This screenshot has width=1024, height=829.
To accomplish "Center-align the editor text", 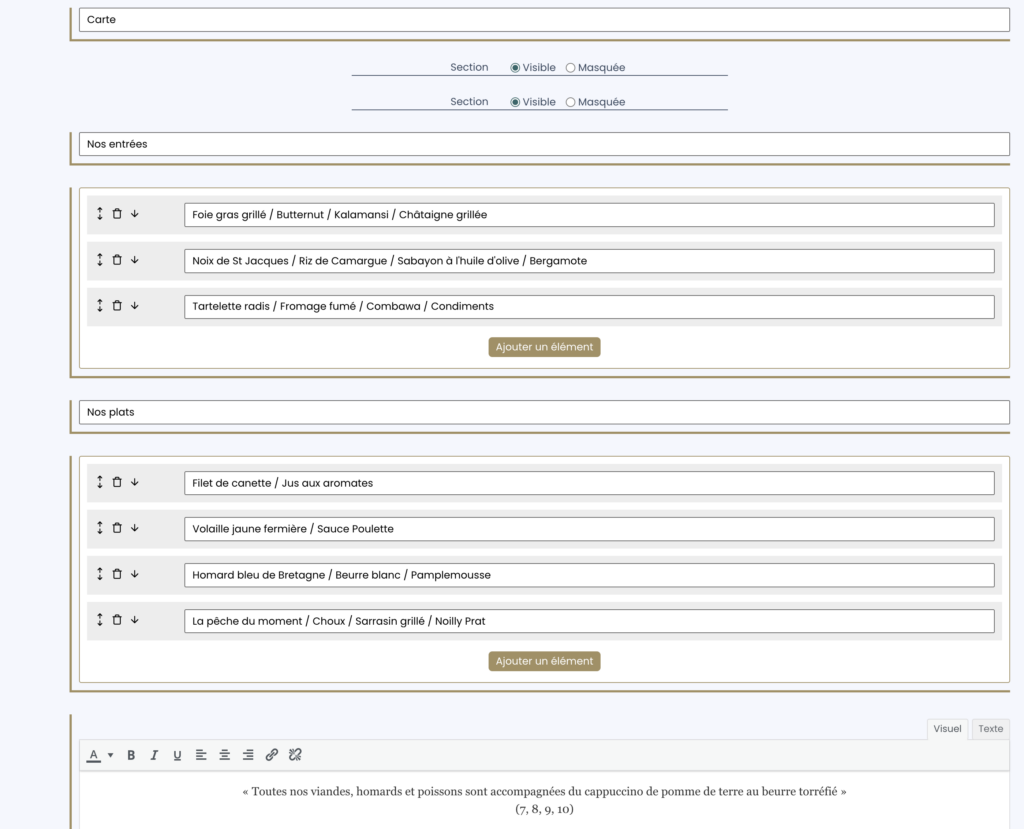I will click(x=224, y=755).
